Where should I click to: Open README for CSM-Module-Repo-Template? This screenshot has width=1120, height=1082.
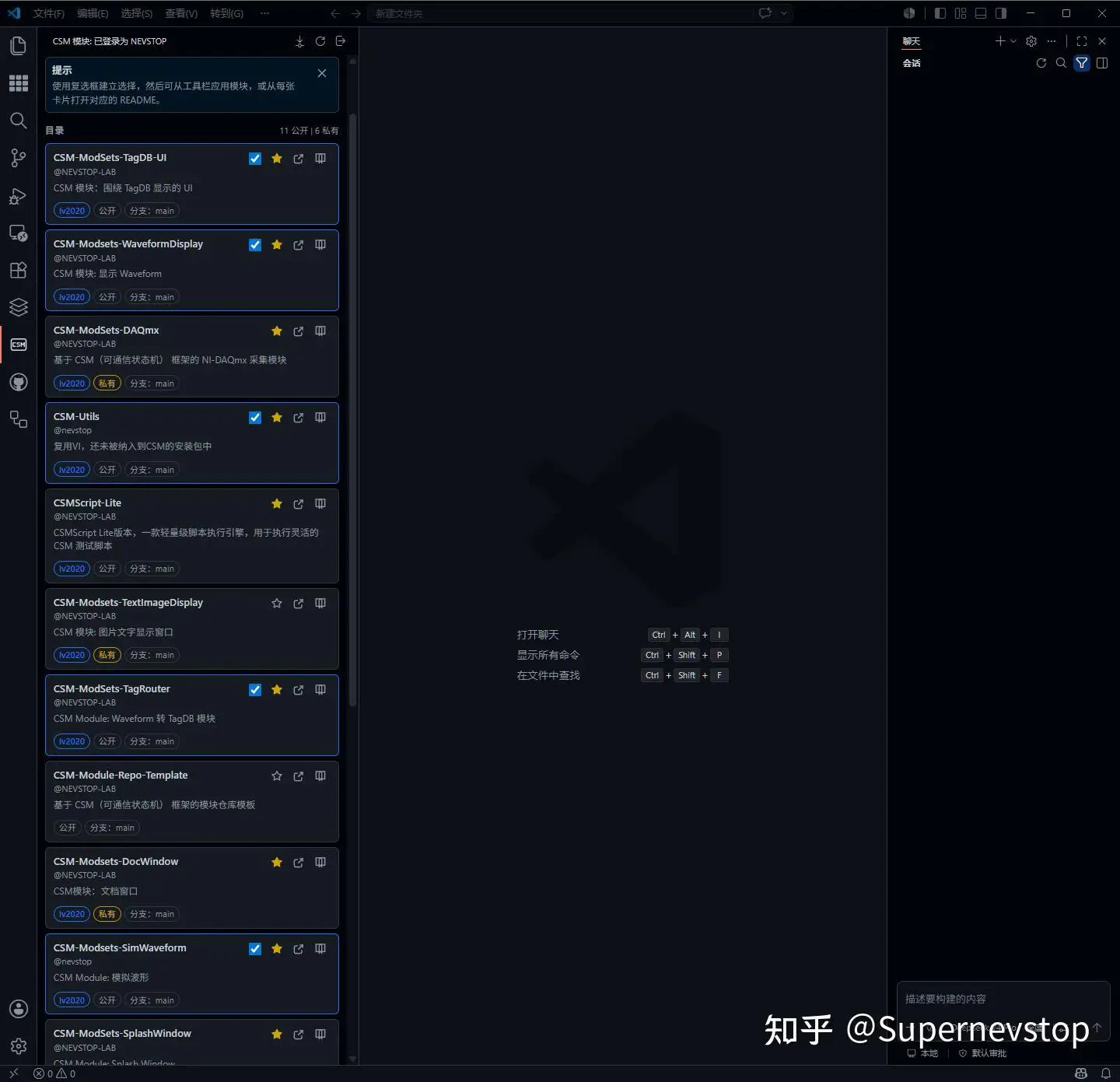[x=320, y=776]
